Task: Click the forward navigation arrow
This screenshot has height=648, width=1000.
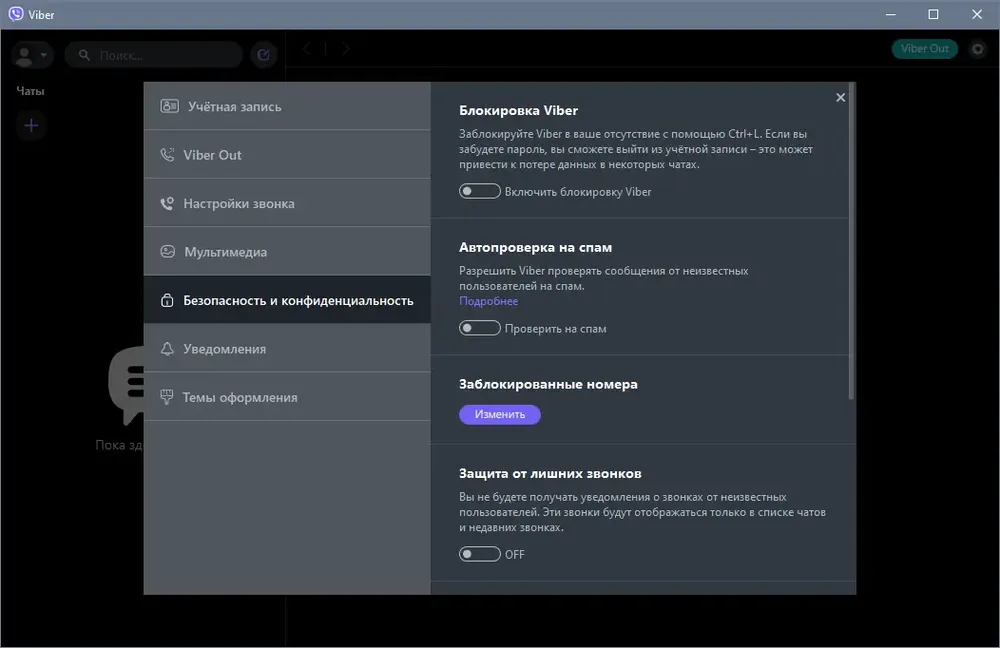Action: click(345, 48)
